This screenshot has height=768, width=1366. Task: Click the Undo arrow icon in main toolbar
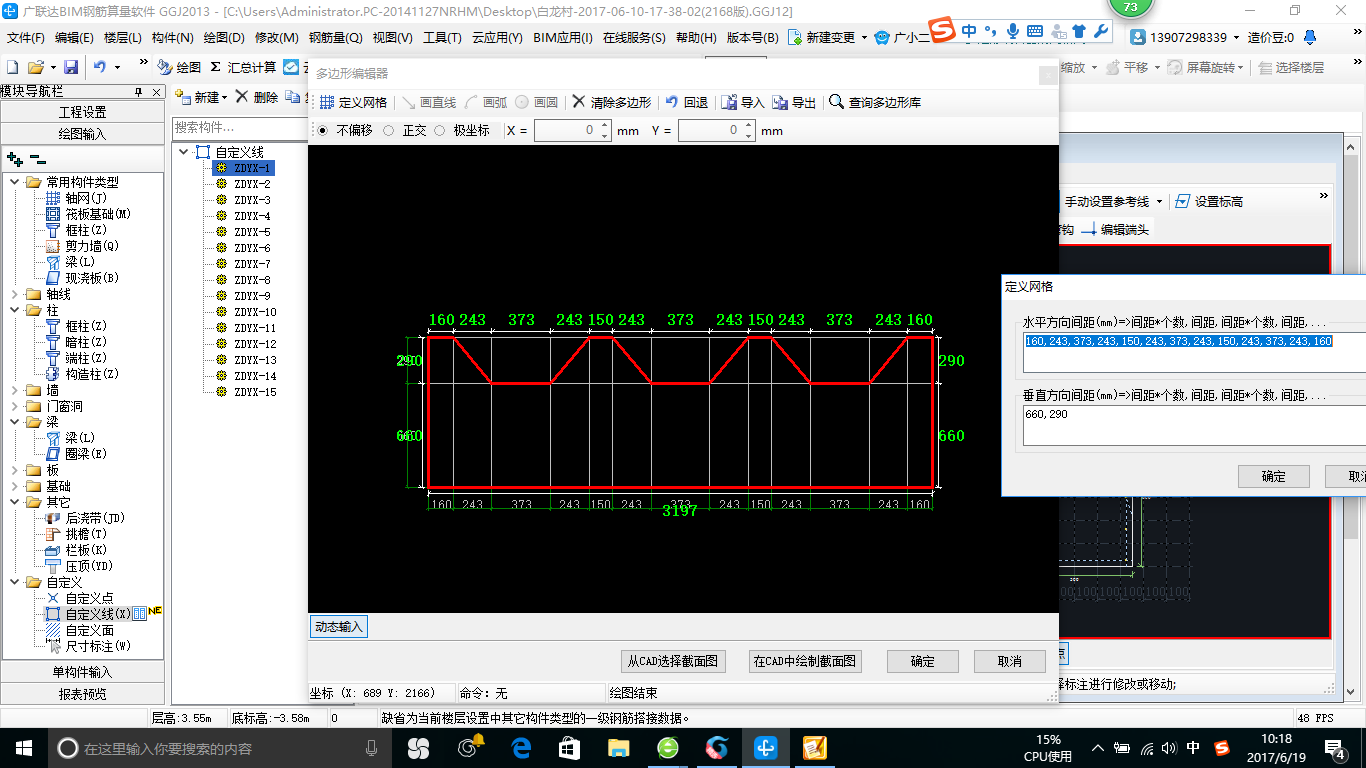pyautogui.click(x=100, y=67)
